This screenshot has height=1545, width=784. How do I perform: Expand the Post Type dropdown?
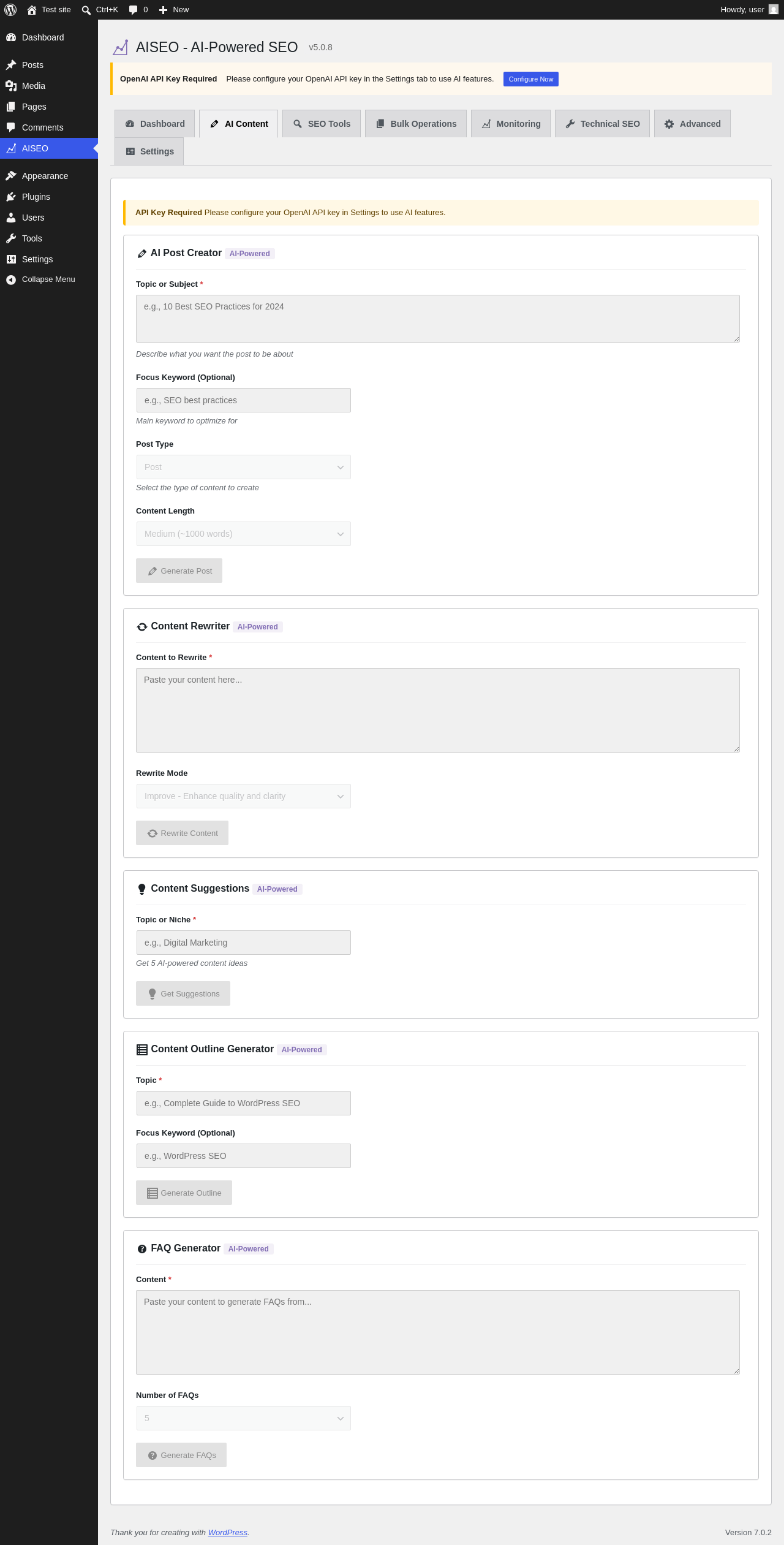coord(243,467)
